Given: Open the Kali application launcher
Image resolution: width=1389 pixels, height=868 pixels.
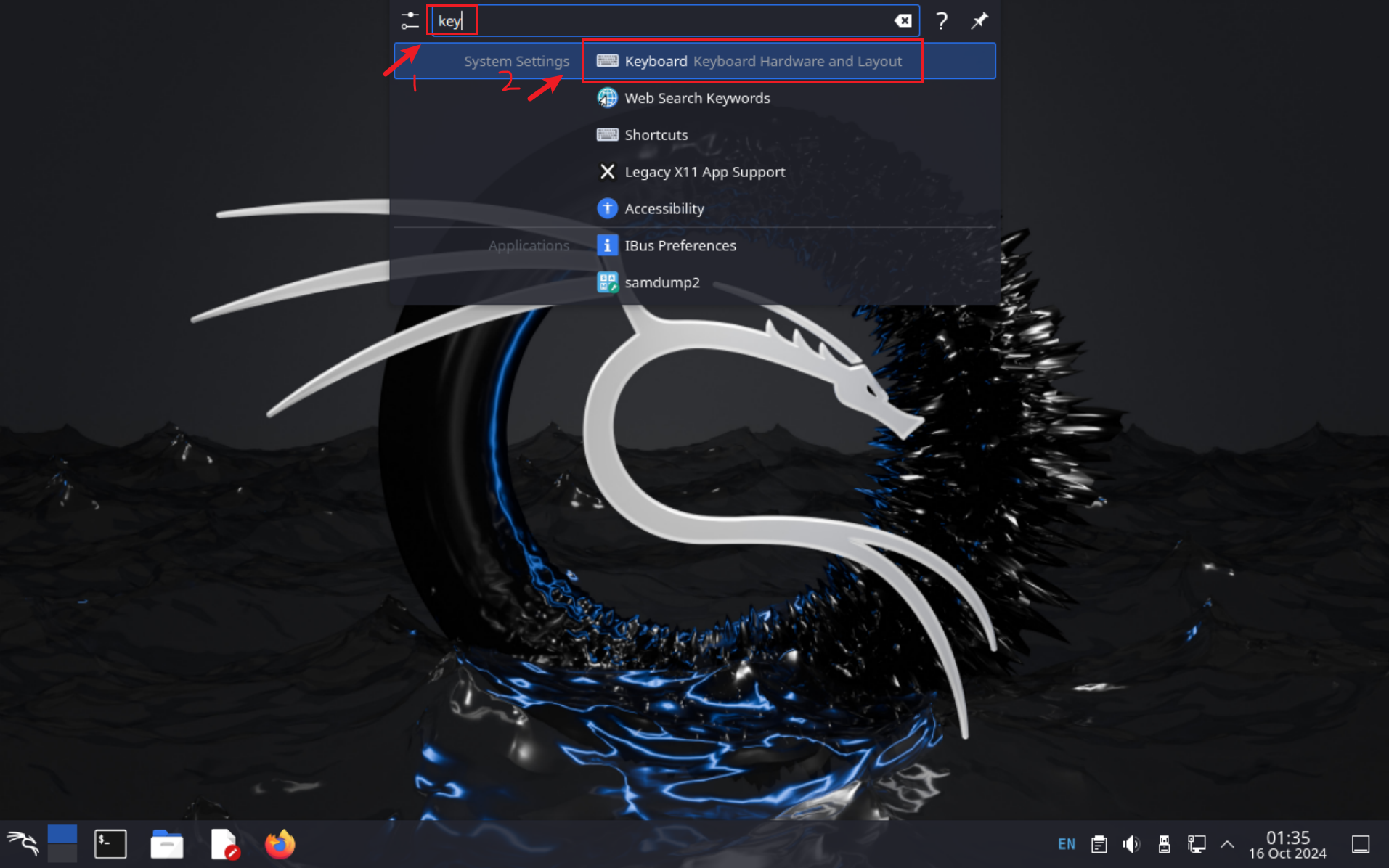Looking at the screenshot, I should (22, 843).
